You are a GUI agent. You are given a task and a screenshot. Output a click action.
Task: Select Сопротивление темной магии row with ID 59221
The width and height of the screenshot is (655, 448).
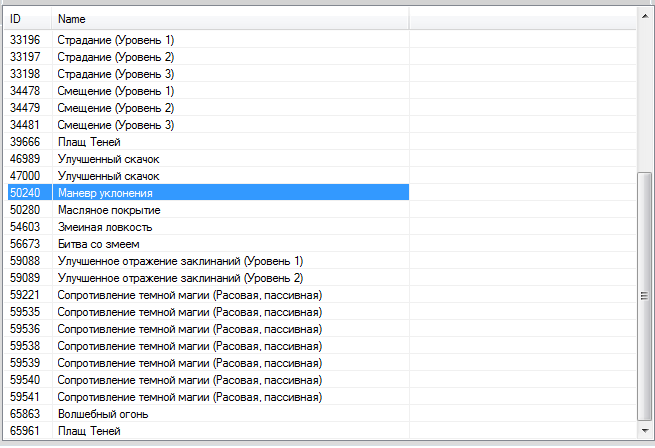tap(190, 295)
